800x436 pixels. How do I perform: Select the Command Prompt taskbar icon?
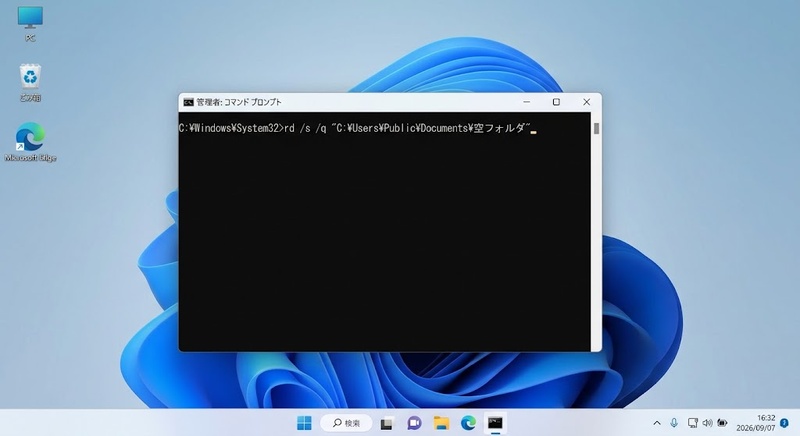(x=495, y=423)
